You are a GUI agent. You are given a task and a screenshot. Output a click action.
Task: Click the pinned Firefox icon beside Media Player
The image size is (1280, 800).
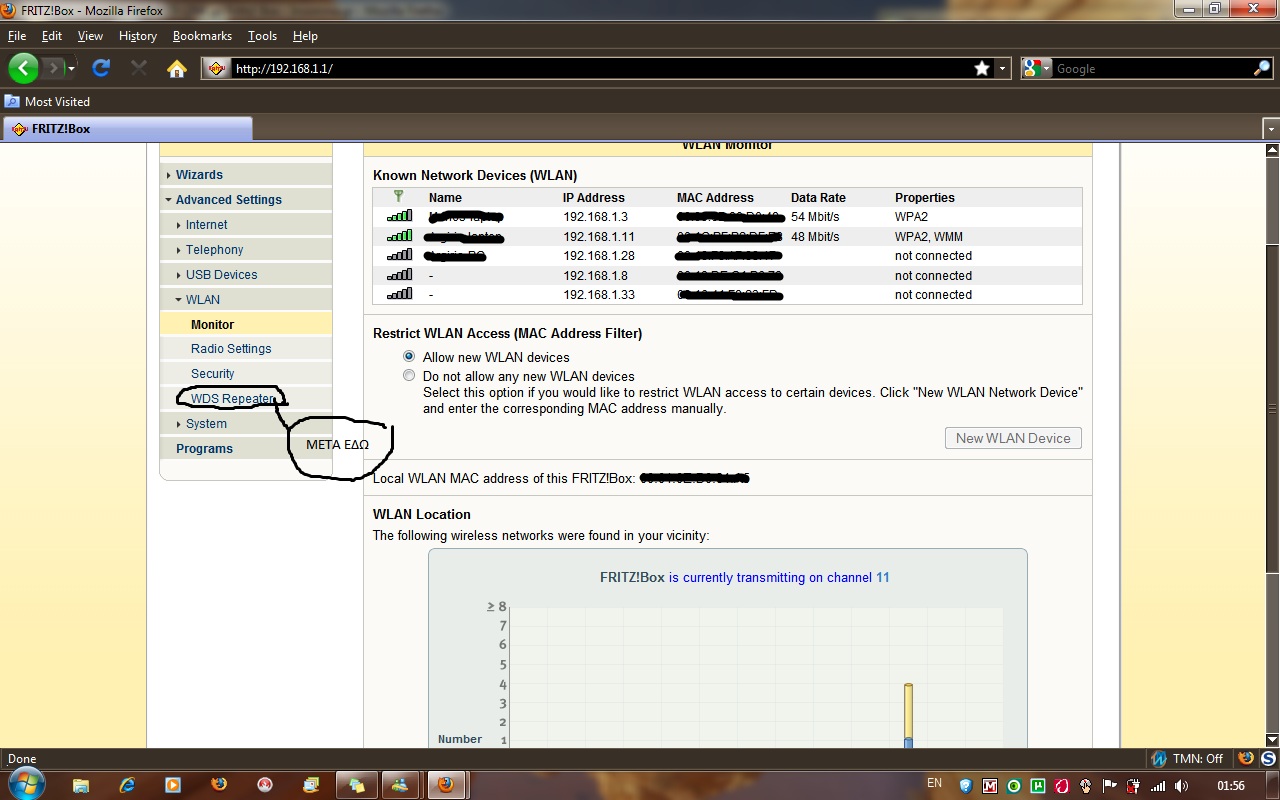[x=219, y=785]
